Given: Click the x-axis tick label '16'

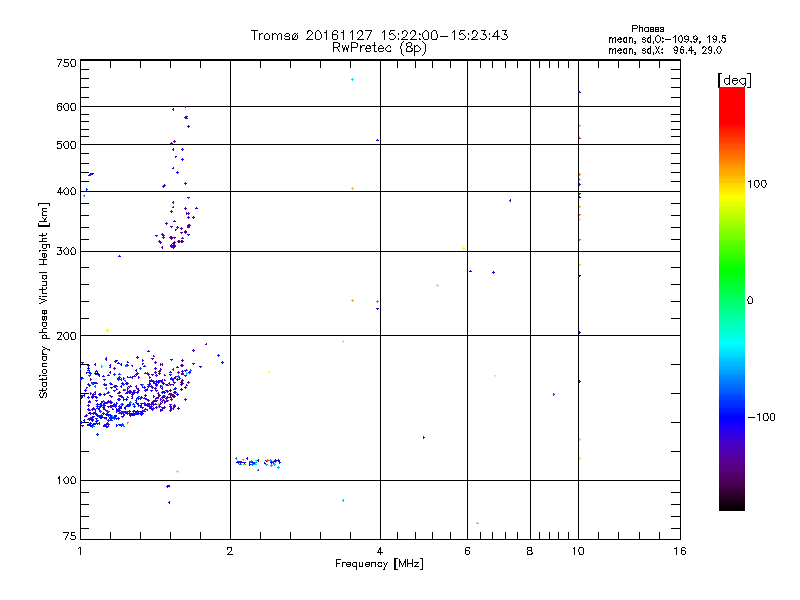Looking at the screenshot, I should (680, 551).
